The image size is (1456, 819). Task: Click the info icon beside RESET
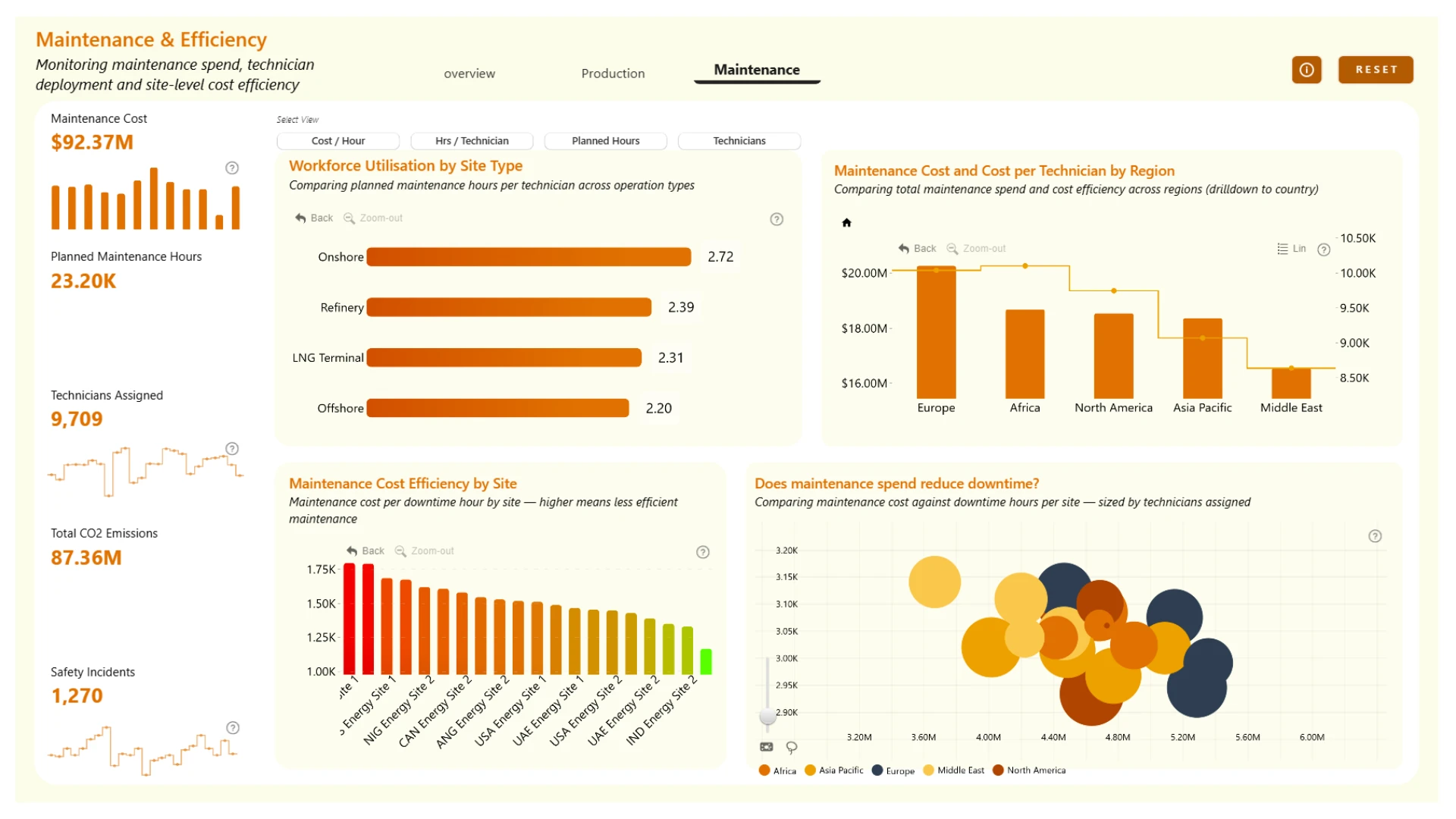(1307, 70)
